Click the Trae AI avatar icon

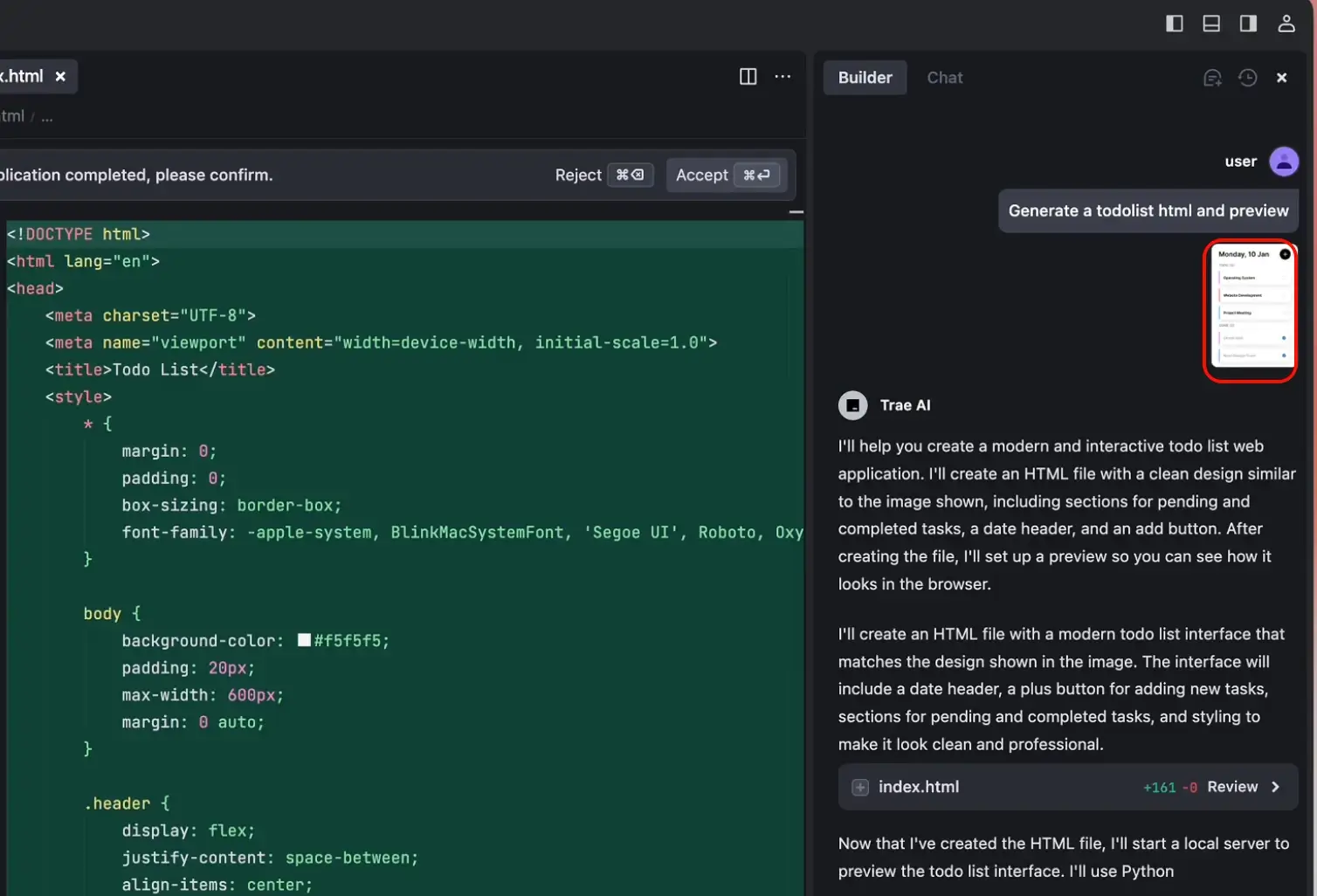click(852, 405)
